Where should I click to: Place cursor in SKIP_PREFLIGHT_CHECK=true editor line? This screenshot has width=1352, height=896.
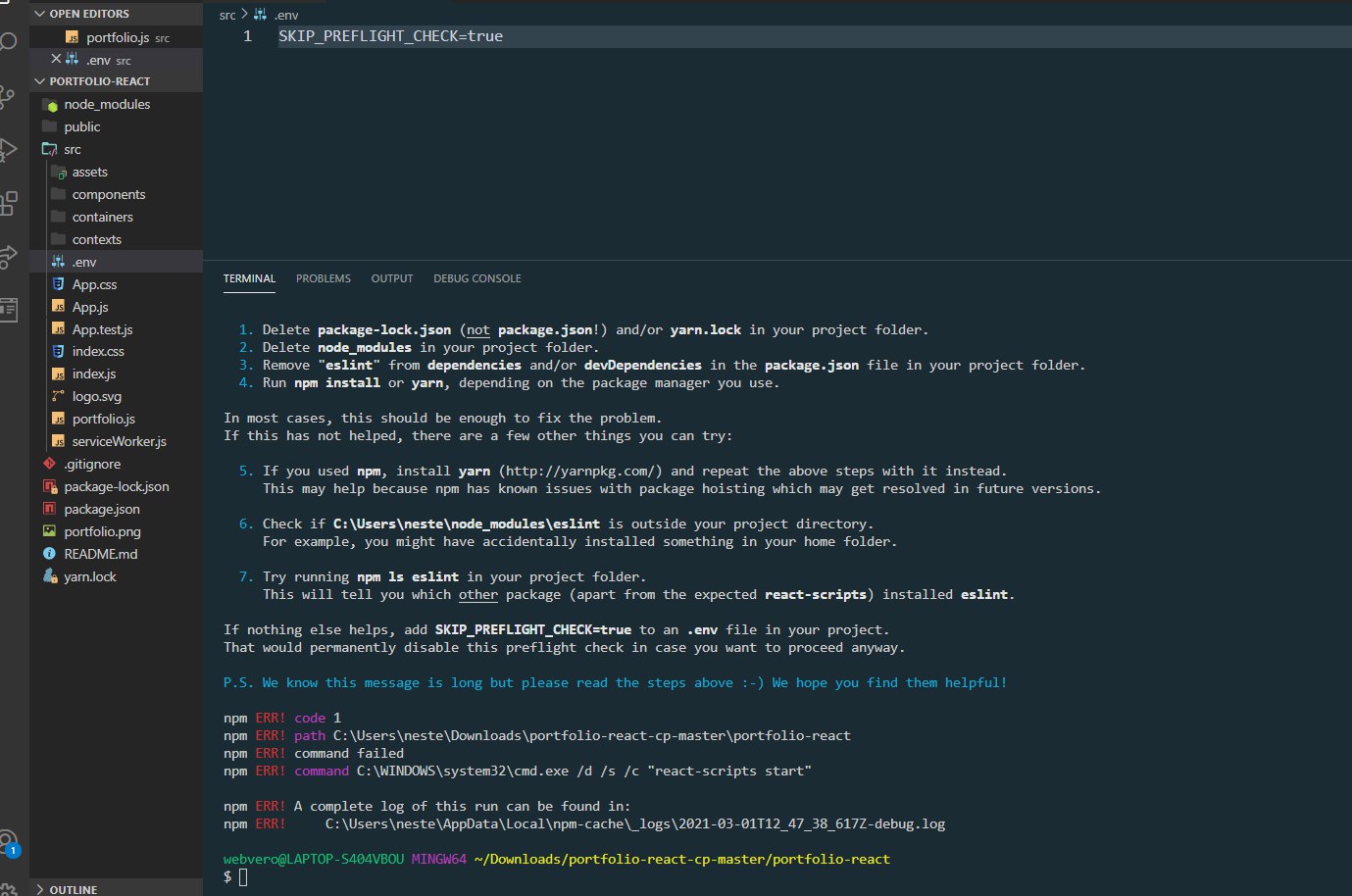[x=390, y=36]
